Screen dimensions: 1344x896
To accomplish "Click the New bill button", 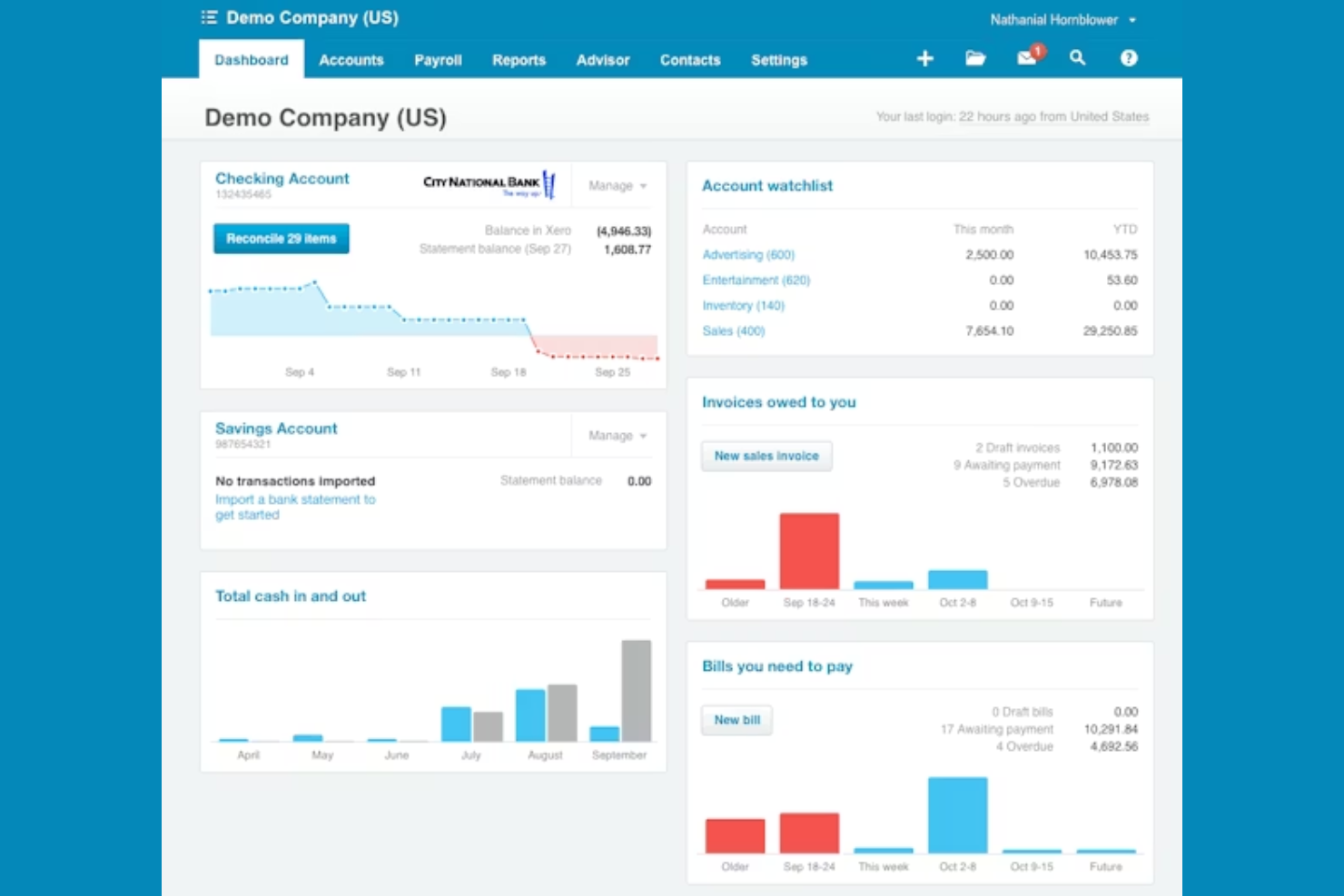I will 736,720.
